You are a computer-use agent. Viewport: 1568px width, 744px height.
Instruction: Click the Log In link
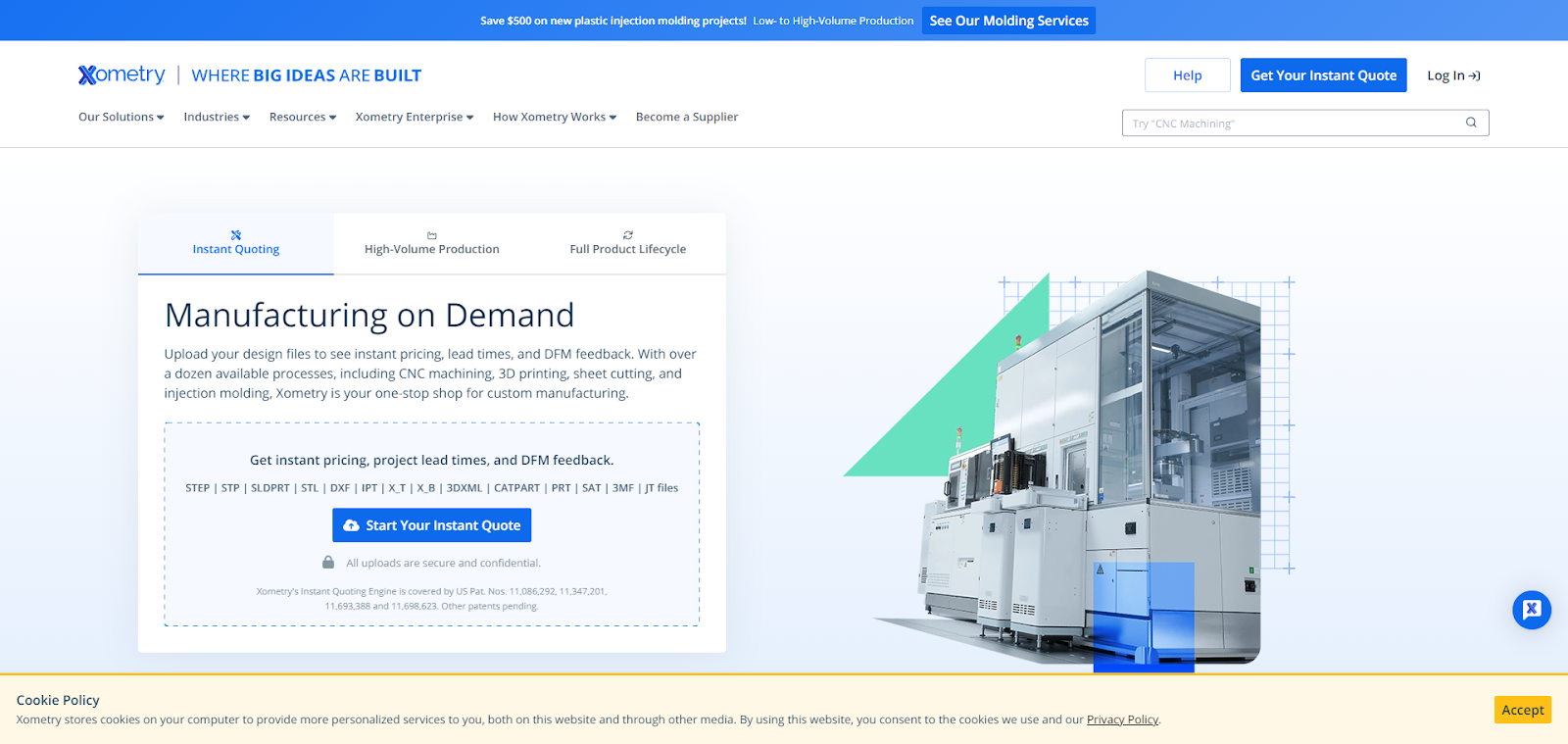pyautogui.click(x=1453, y=75)
